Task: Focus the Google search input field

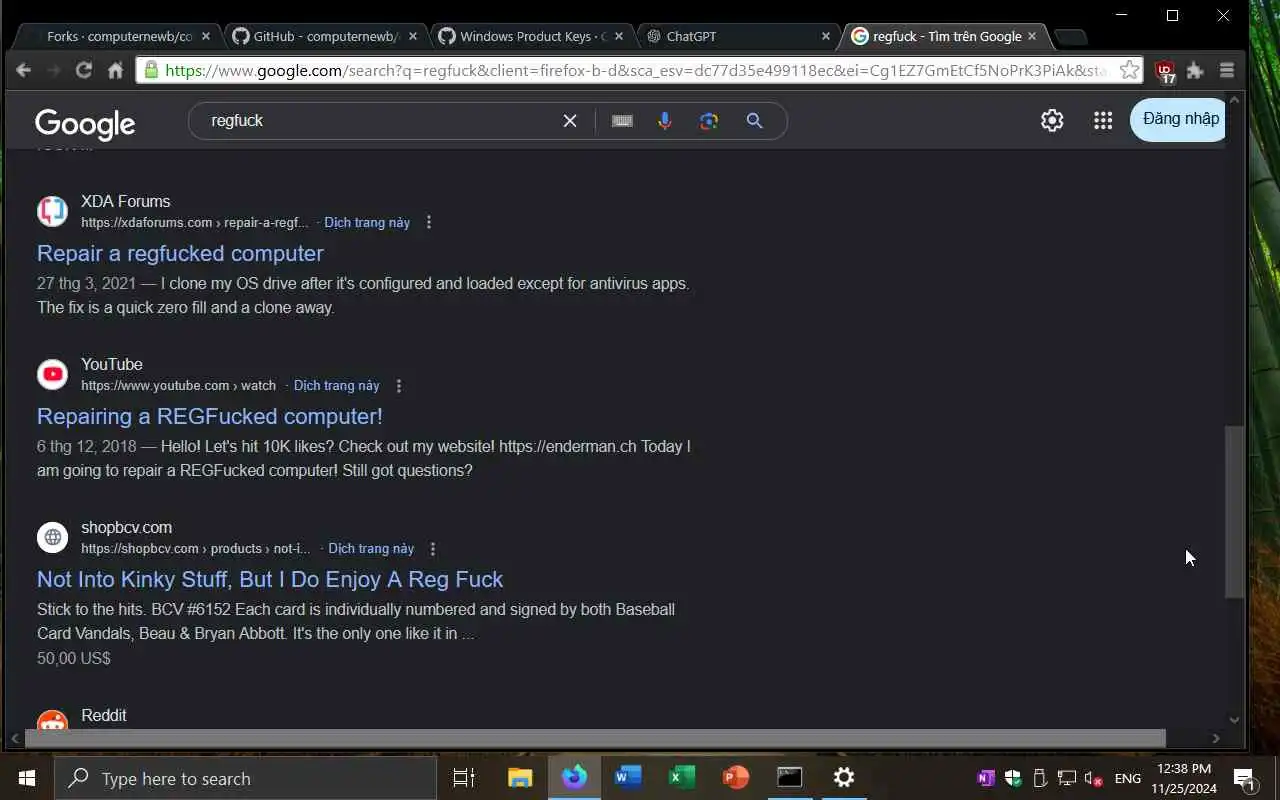Action: tap(380, 121)
